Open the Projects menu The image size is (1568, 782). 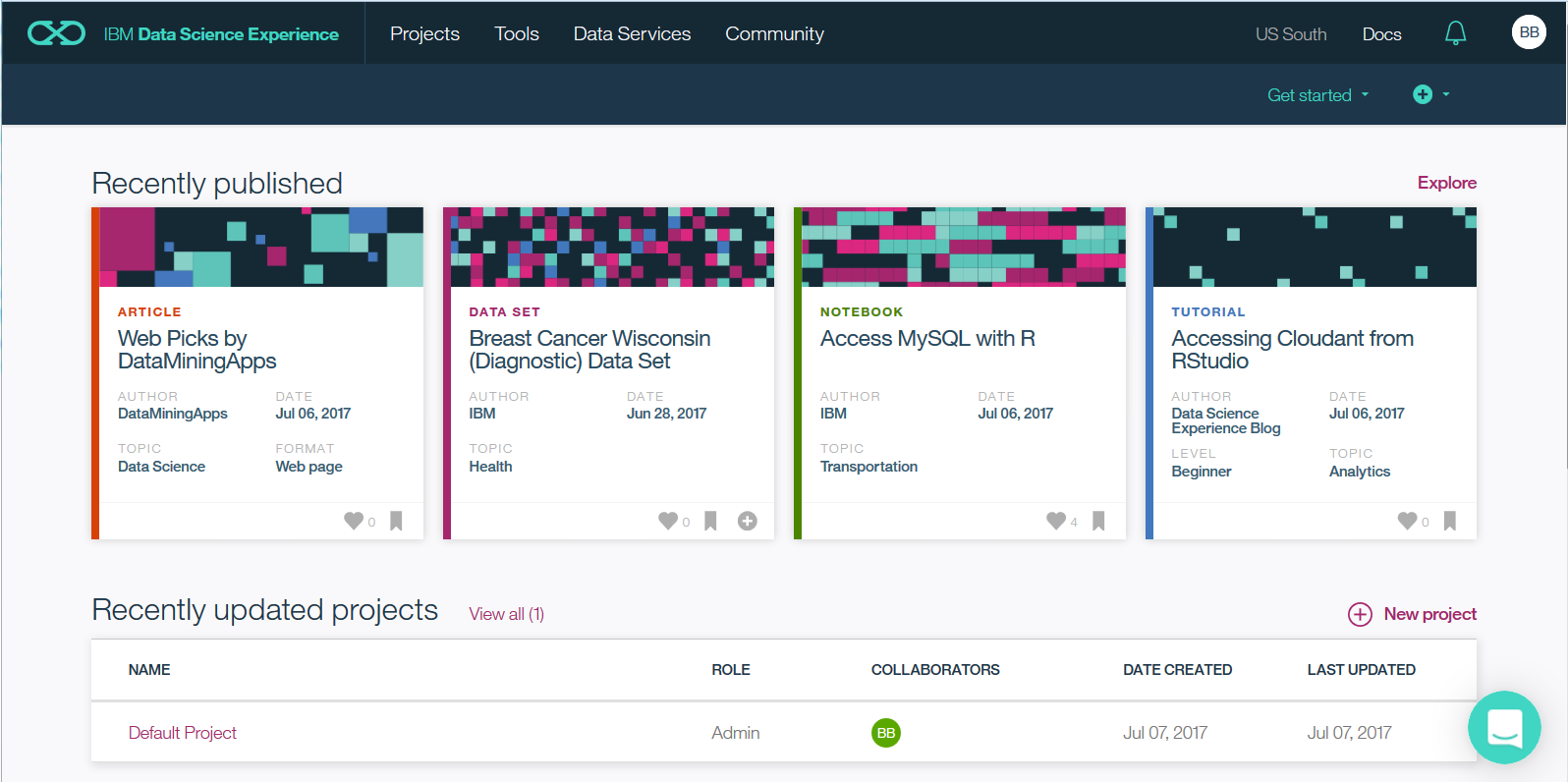(424, 33)
